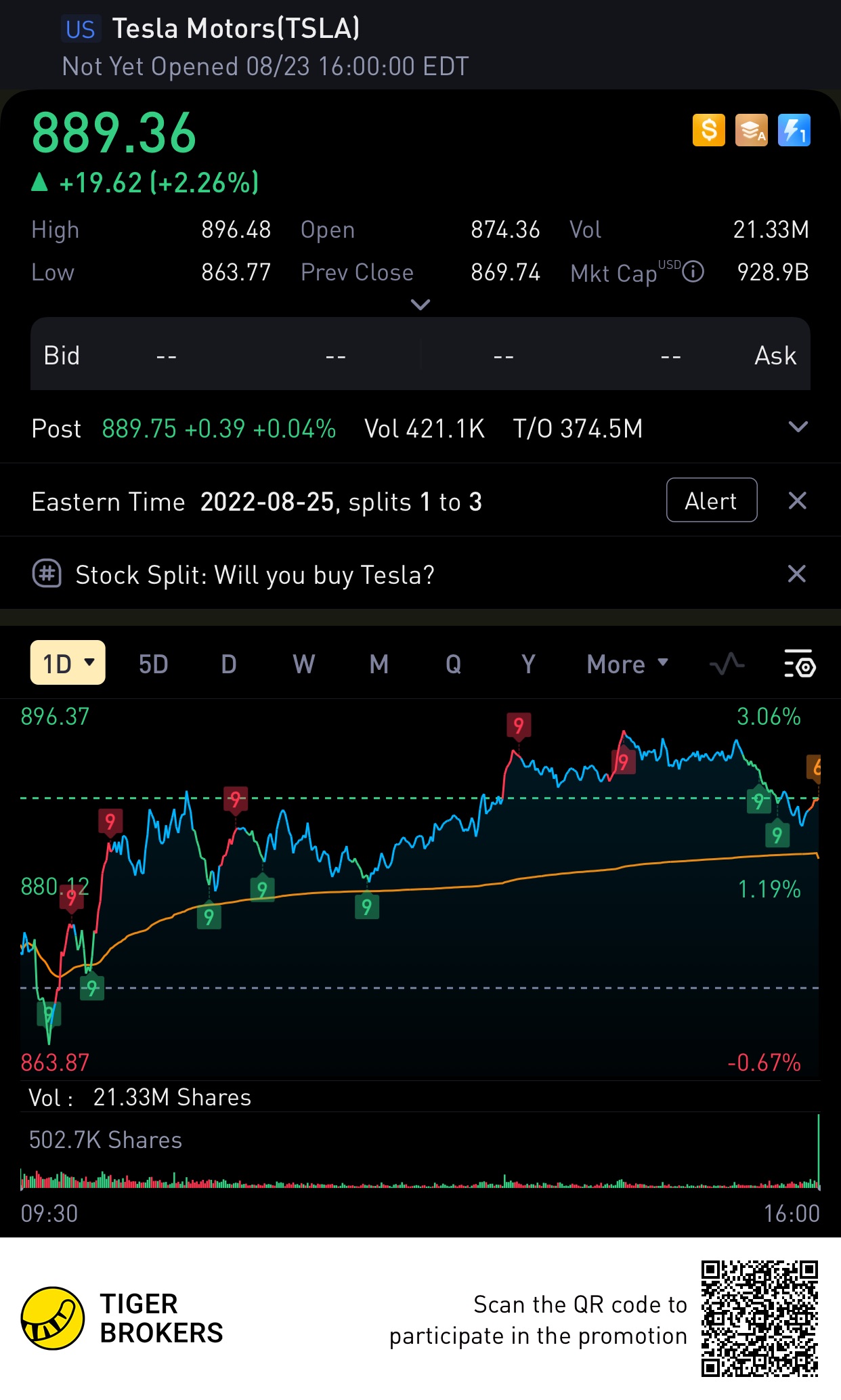Tap the orange dollar sign icon
Viewport: 841px width, 1400px height.
[x=709, y=129]
